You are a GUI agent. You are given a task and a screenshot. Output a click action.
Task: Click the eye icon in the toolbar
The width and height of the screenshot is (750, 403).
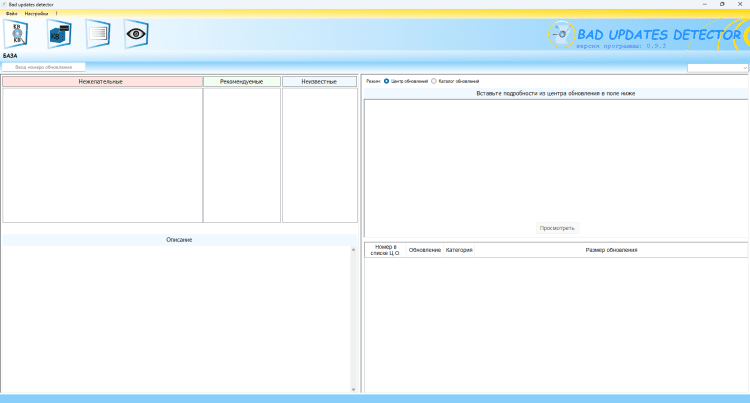click(136, 34)
